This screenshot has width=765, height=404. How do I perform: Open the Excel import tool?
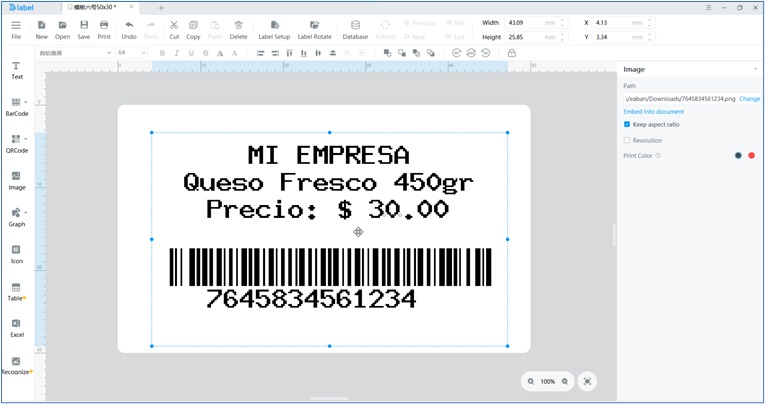tap(17, 328)
